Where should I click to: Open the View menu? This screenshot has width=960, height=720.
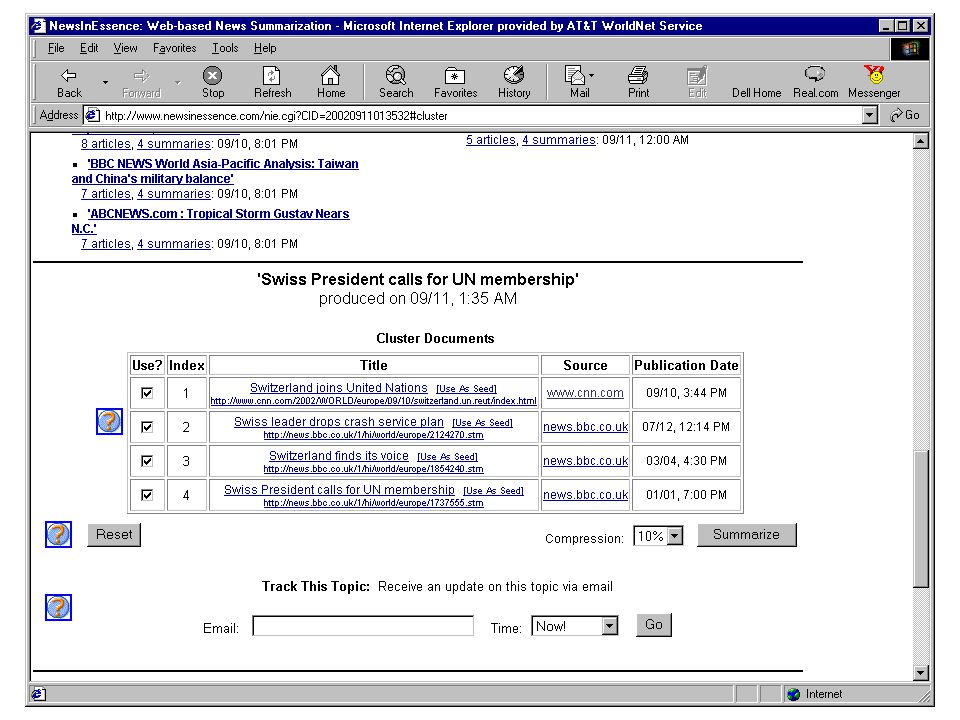coord(126,48)
